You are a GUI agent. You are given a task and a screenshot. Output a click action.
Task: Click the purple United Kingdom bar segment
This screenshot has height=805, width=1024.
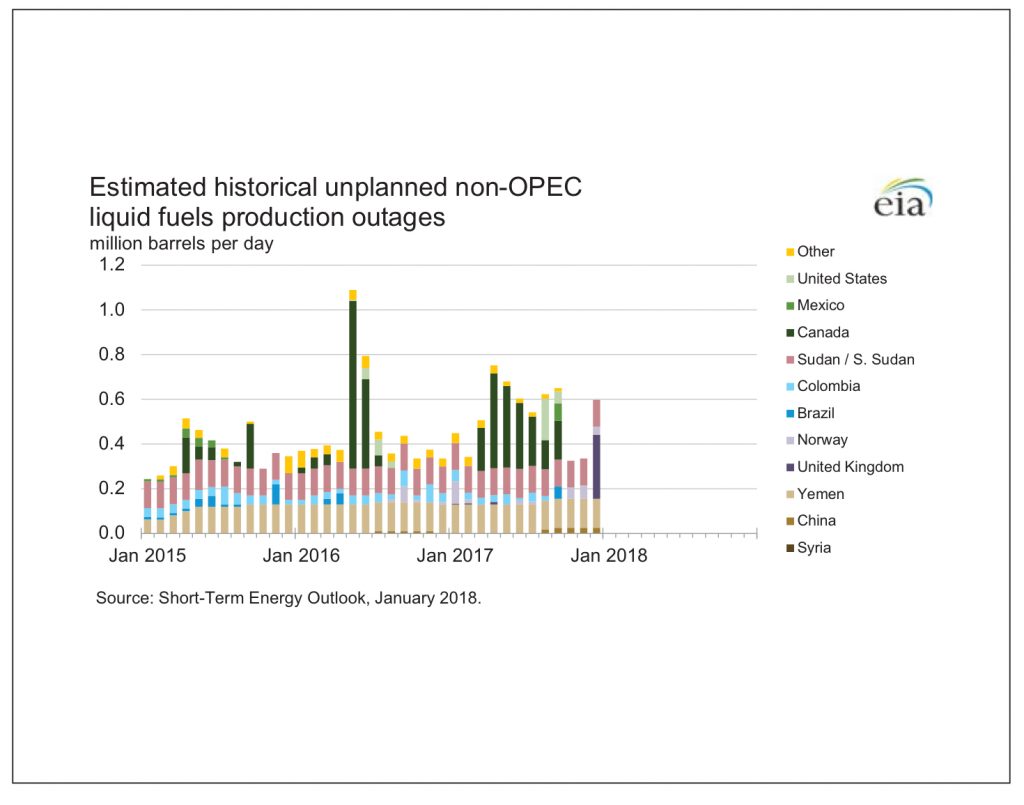[x=596, y=466]
